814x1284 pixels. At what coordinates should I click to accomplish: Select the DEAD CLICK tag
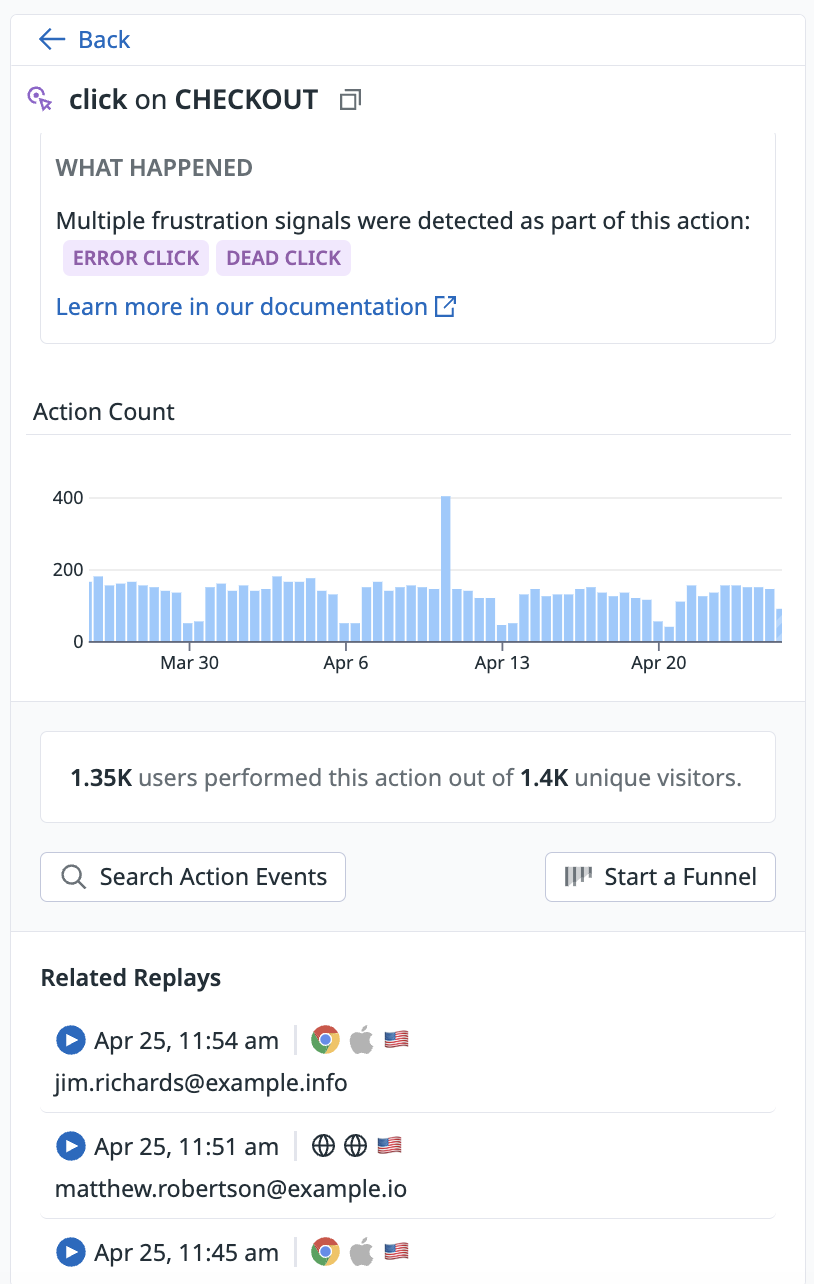coord(283,258)
